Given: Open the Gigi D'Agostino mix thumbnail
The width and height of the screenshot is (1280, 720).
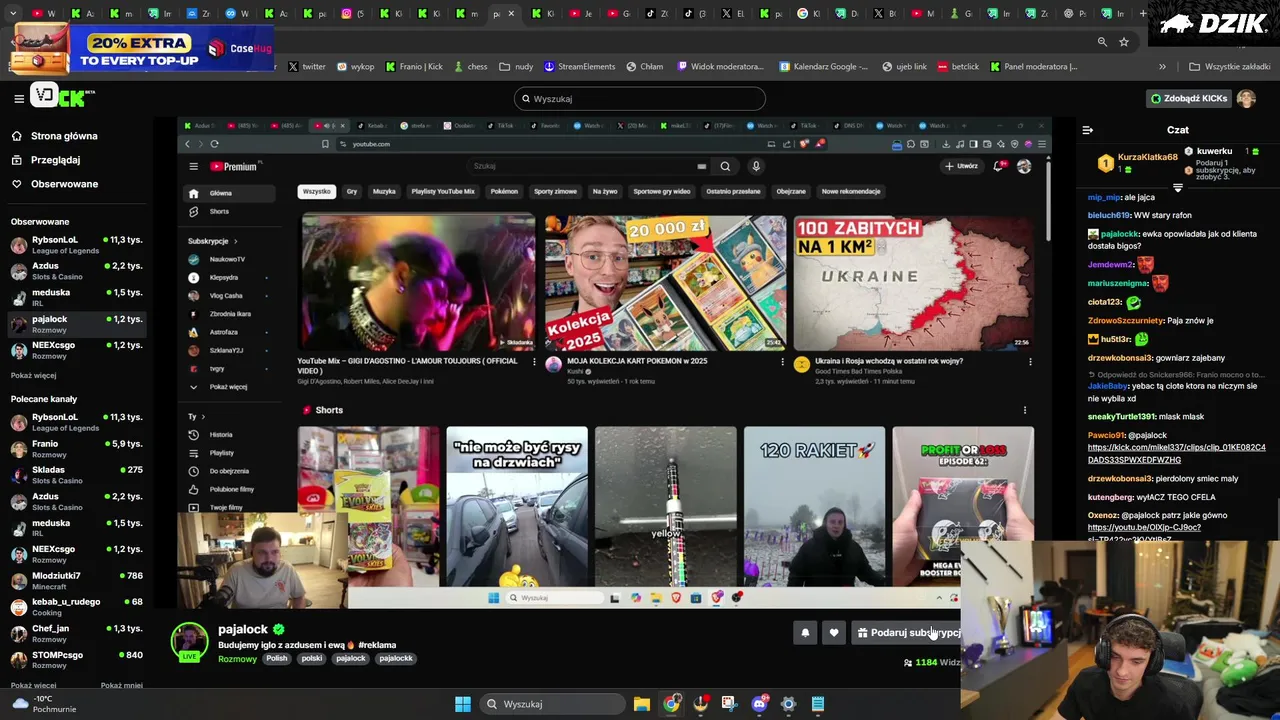Looking at the screenshot, I should 418,282.
